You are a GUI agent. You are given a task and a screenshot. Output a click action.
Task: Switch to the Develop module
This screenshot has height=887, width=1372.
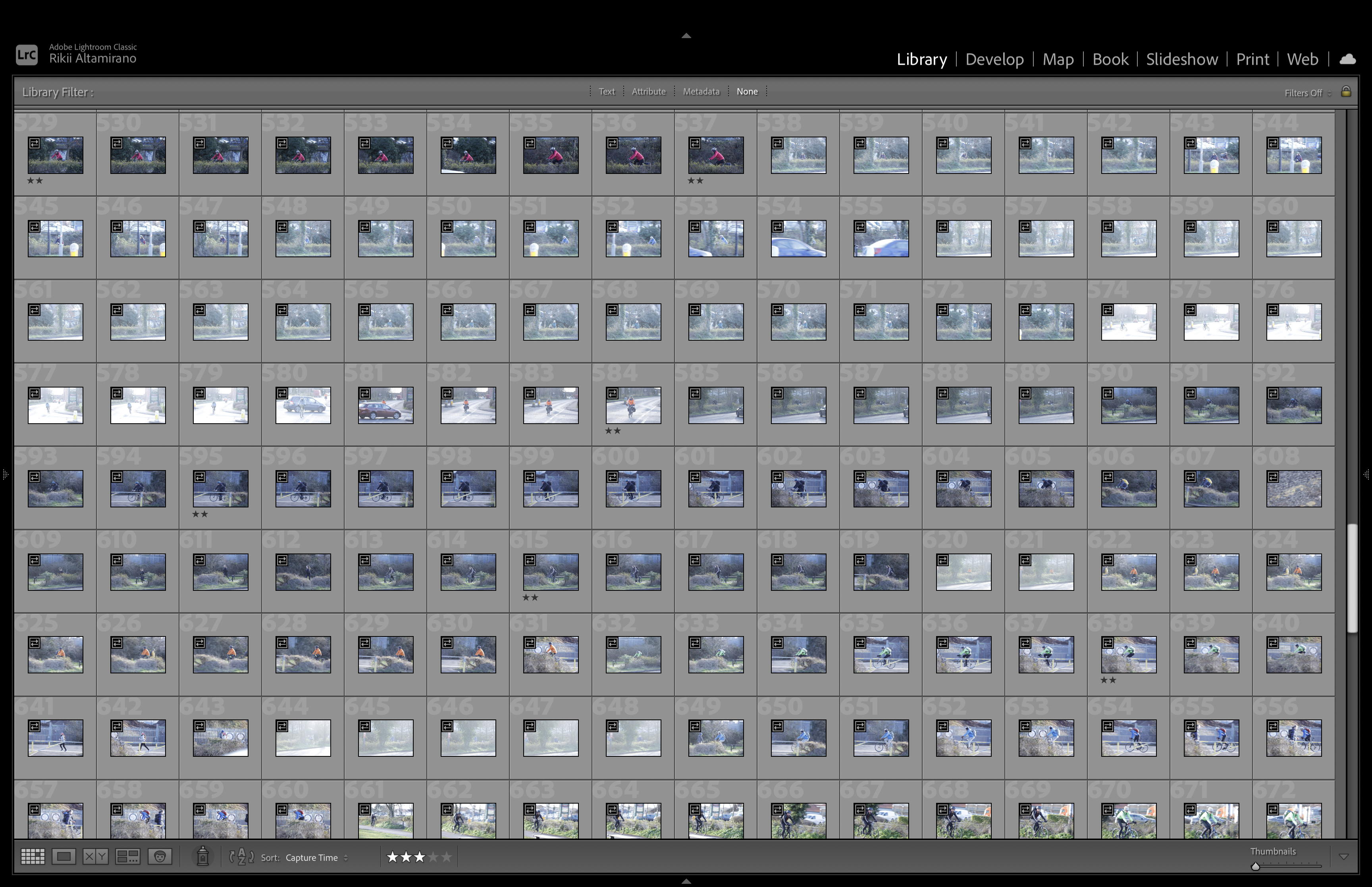994,59
